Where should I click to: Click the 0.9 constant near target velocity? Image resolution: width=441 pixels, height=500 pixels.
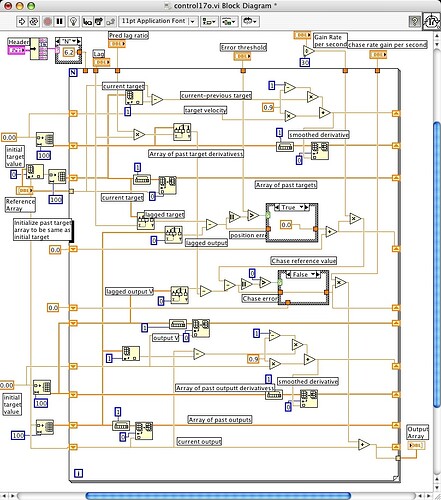pyautogui.click(x=268, y=107)
